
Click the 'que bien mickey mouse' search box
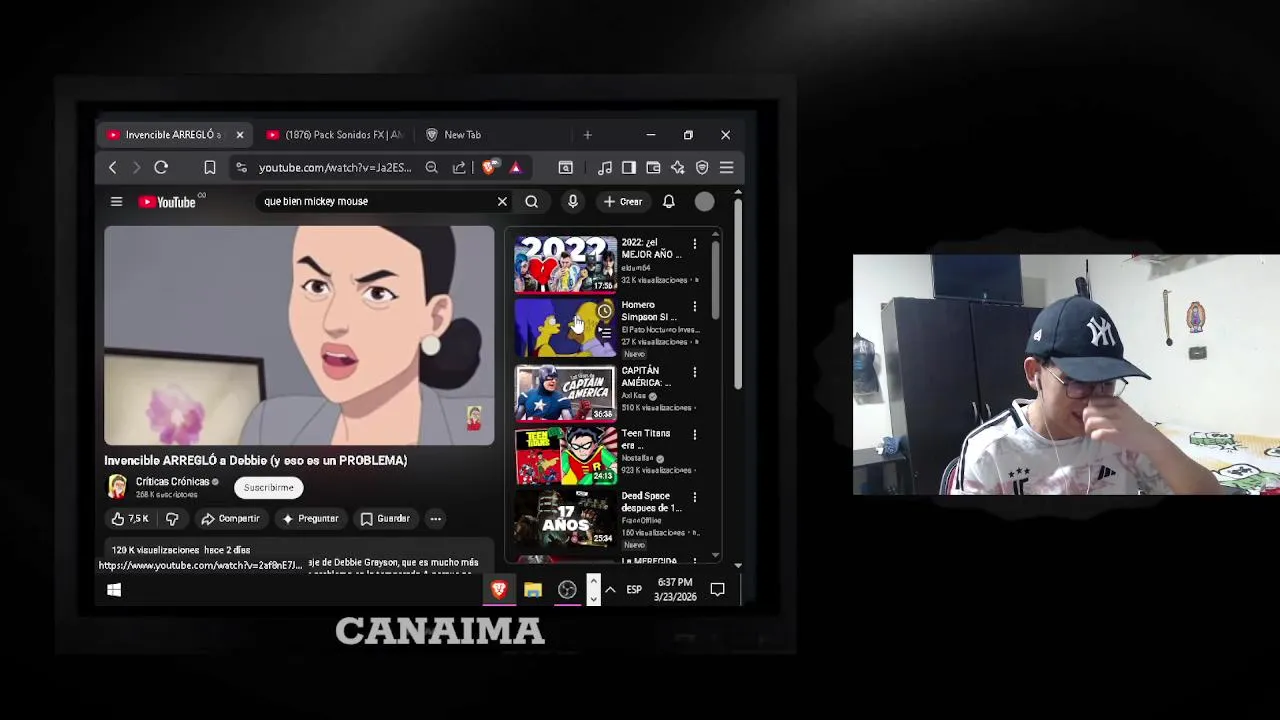coord(376,202)
